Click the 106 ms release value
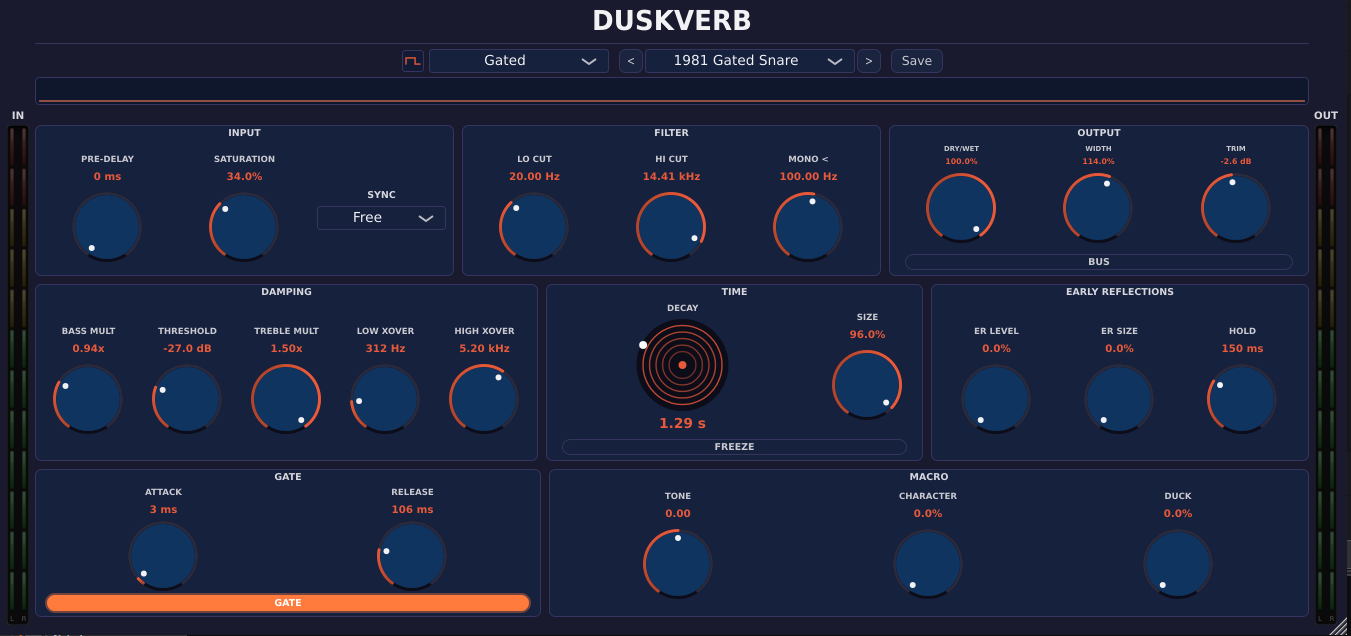Screen dimensions: 1351x636 [x=412, y=510]
